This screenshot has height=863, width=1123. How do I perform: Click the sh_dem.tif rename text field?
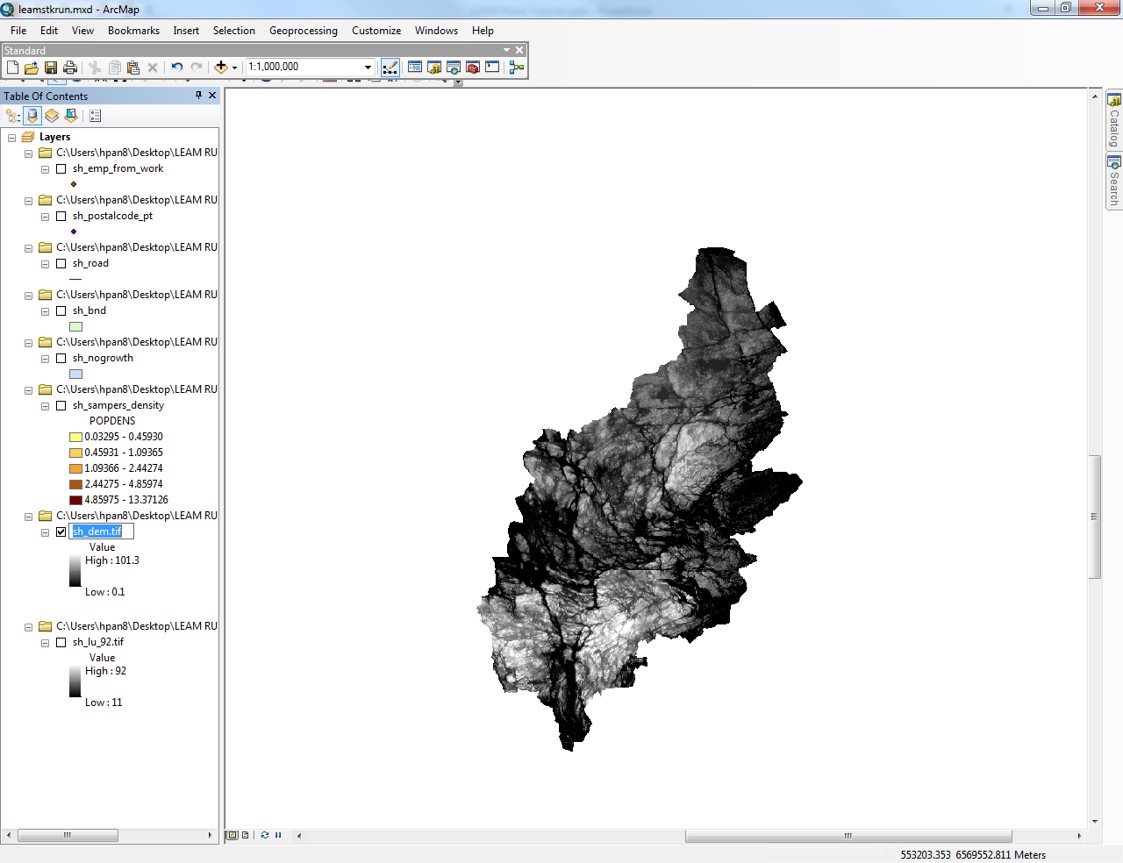tap(101, 531)
